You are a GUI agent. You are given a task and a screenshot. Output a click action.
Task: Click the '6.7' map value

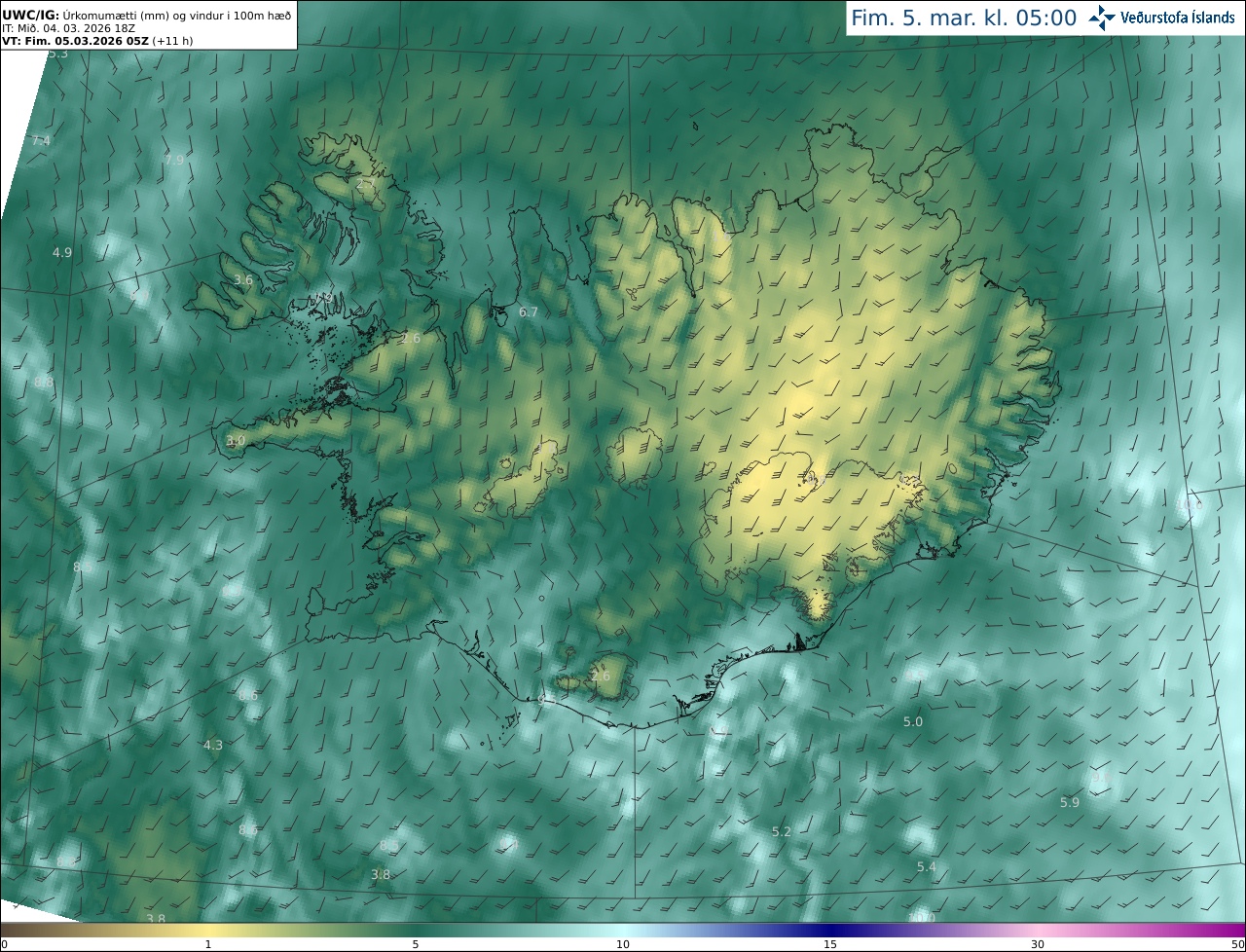coord(529,311)
